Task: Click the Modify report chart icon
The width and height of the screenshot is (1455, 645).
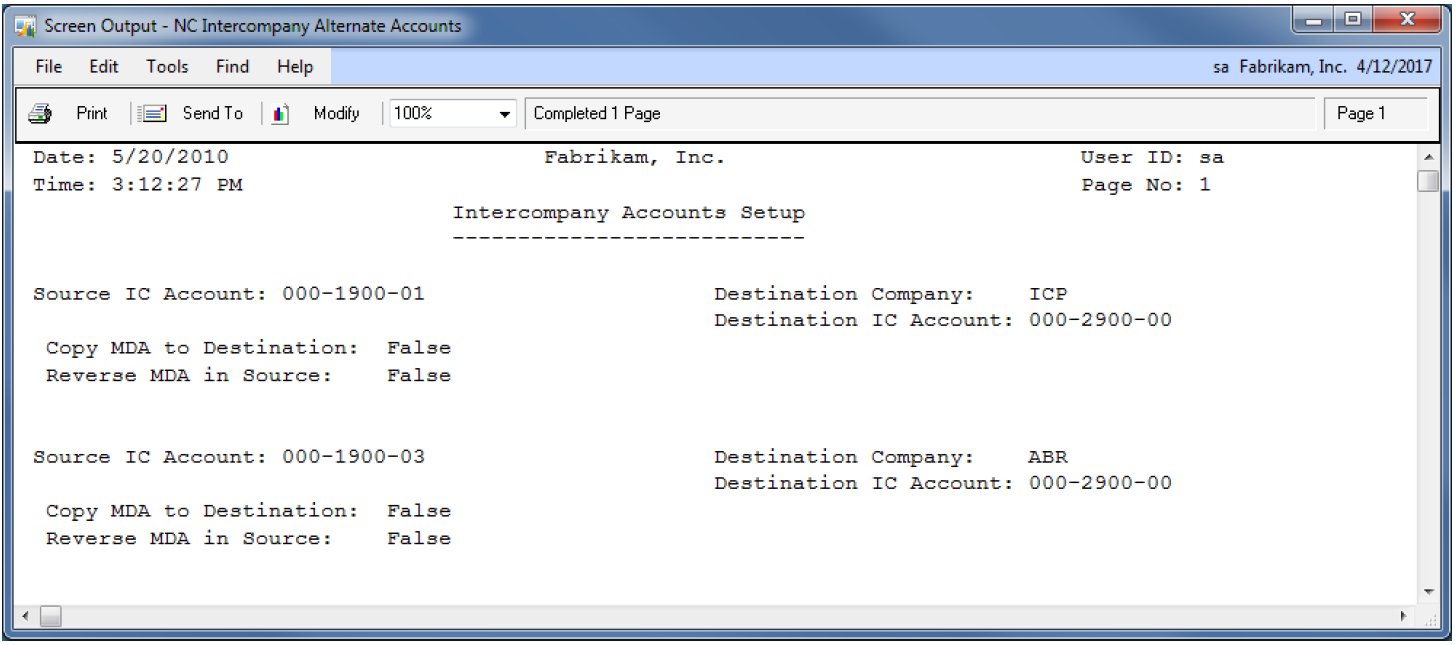Action: click(281, 114)
